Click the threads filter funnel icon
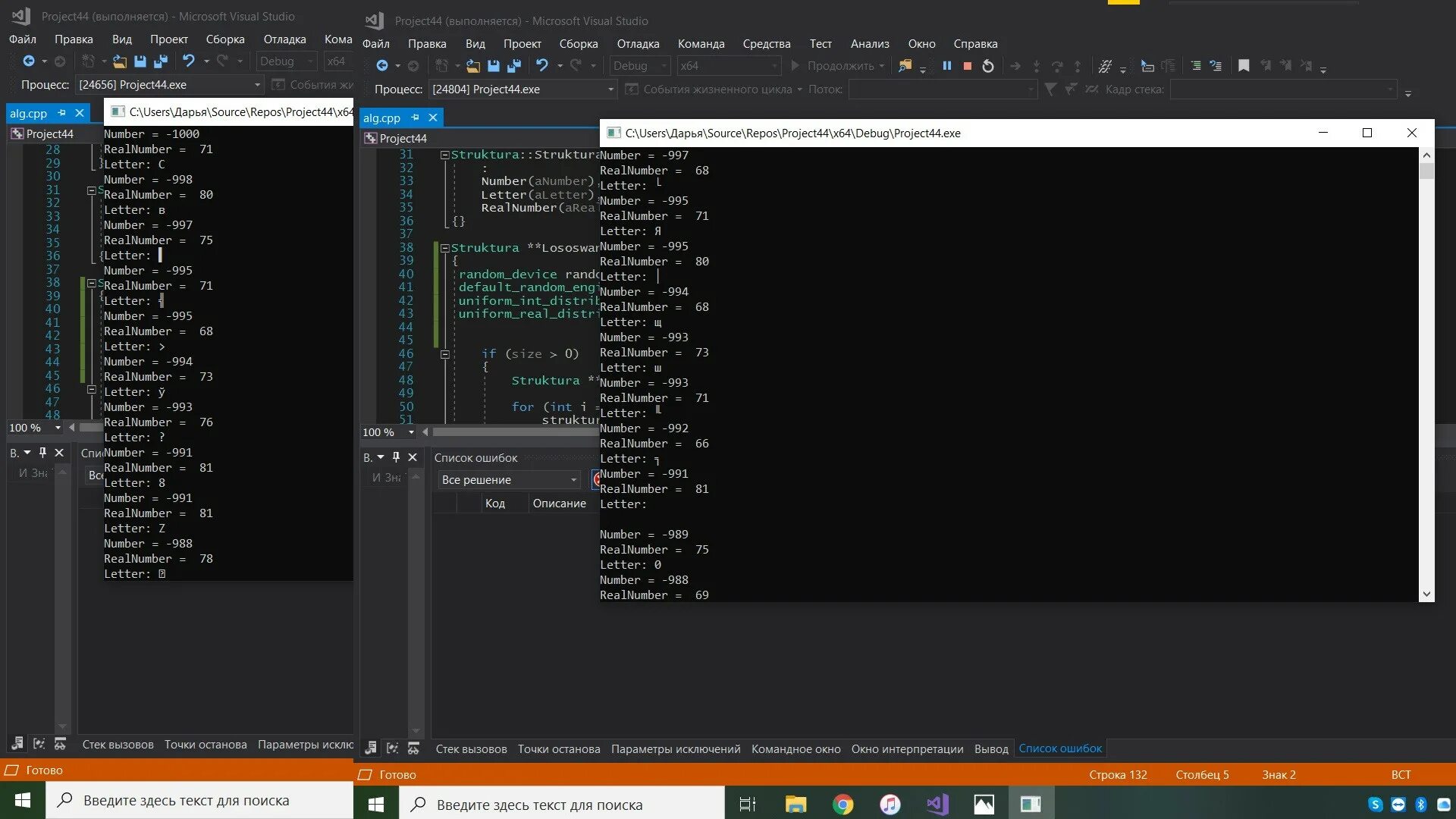1456x819 pixels. tap(1050, 89)
